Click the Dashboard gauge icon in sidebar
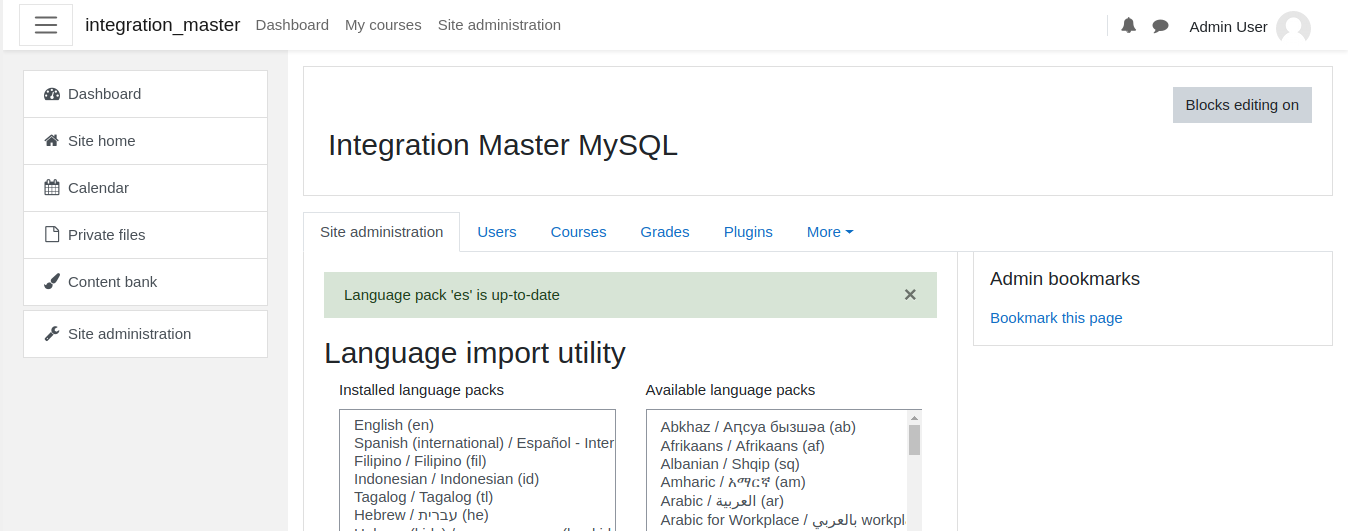The height and width of the screenshot is (531, 1348). coord(52,94)
